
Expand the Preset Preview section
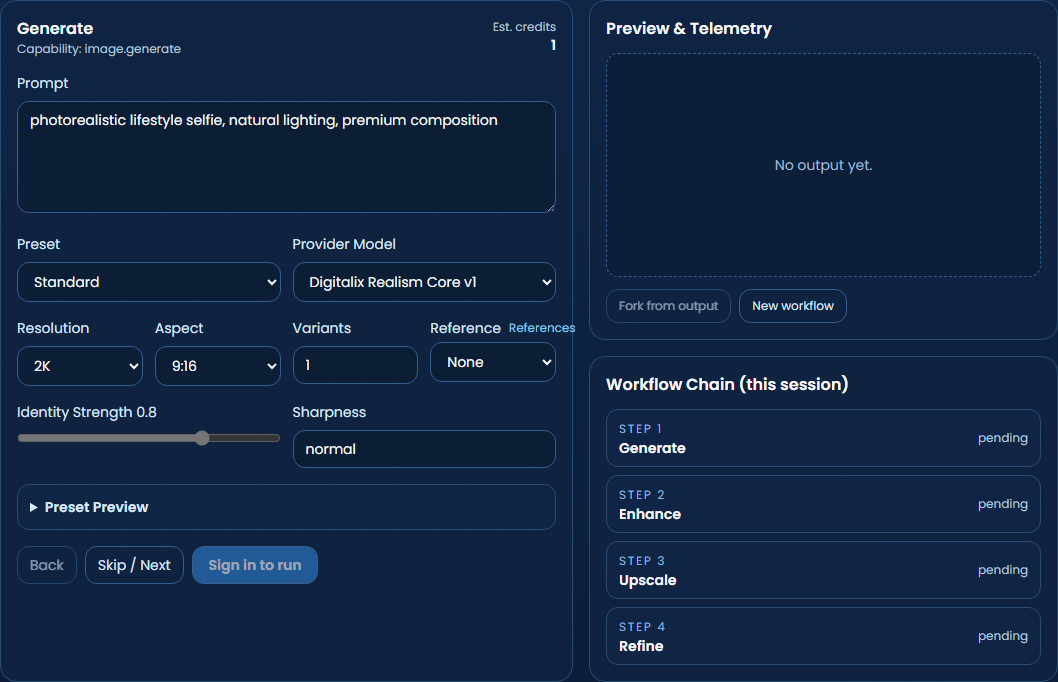(x=286, y=507)
